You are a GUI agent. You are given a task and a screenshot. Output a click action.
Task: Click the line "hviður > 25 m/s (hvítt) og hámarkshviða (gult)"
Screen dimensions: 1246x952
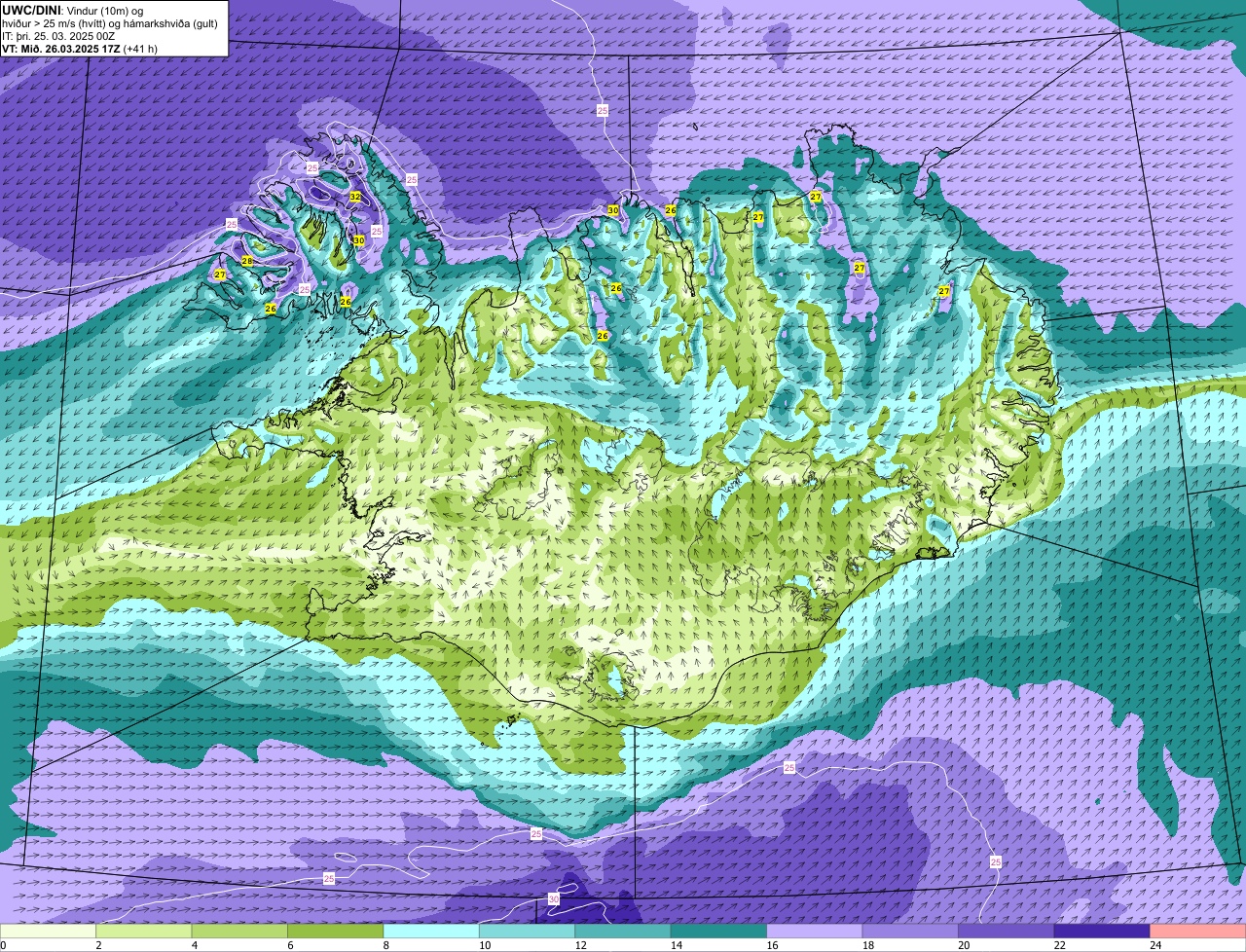(110, 22)
